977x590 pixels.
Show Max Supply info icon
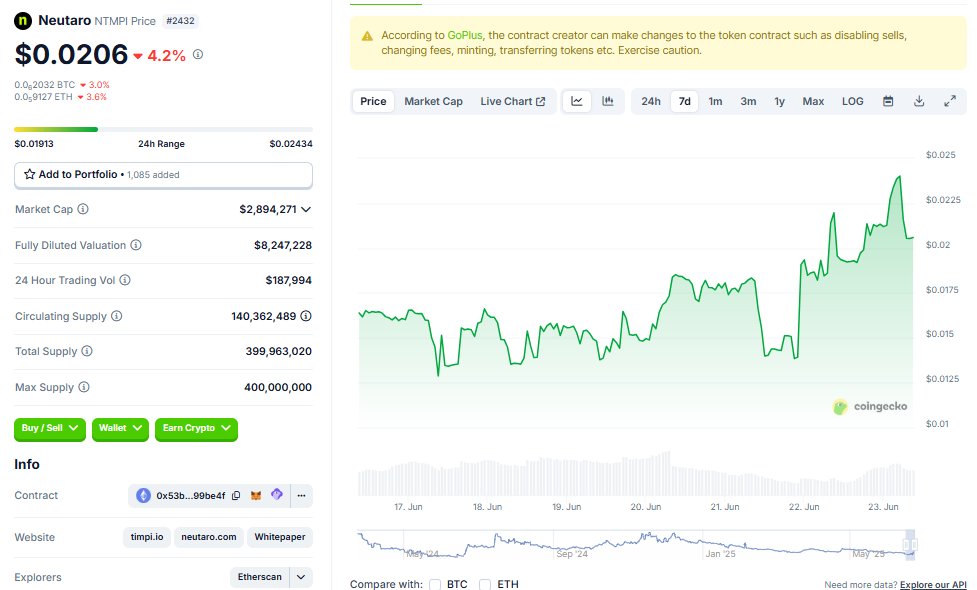[84, 387]
